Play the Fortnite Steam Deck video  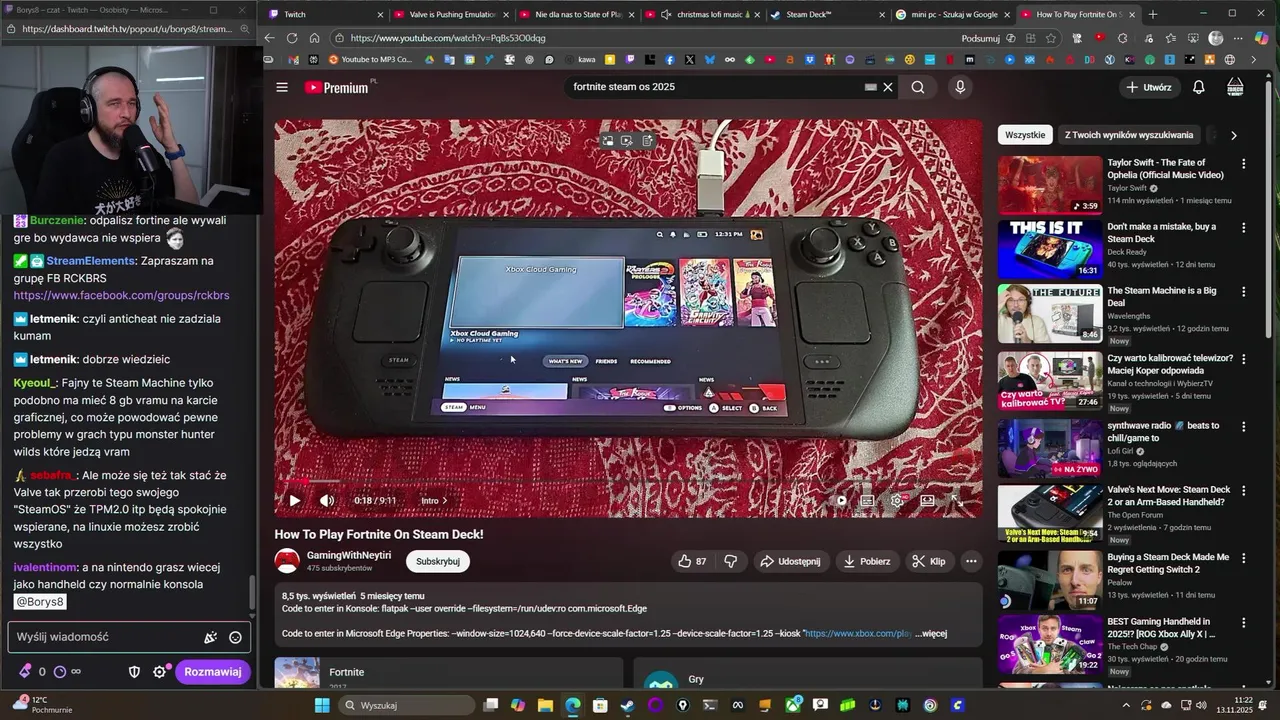pyautogui.click(x=294, y=500)
